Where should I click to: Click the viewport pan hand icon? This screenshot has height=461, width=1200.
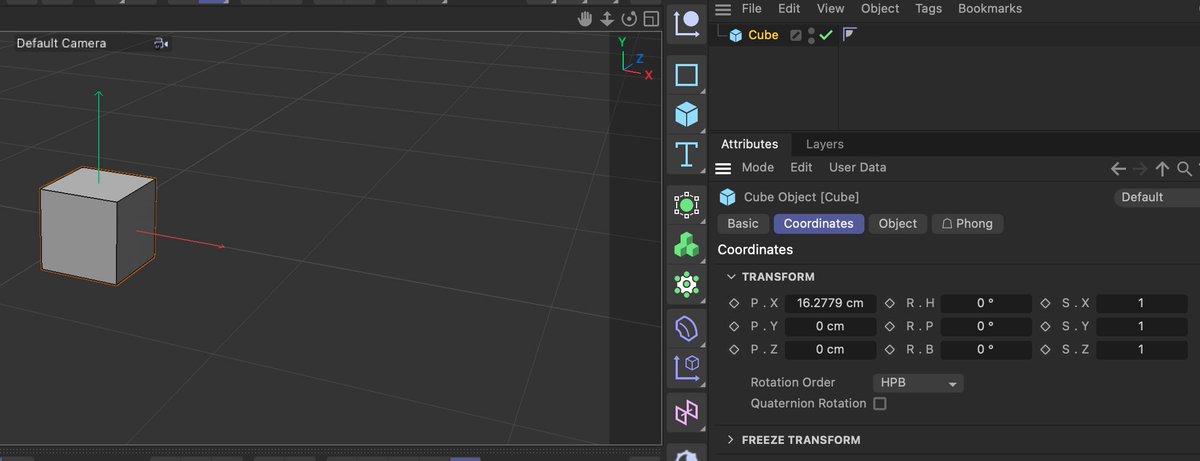coord(586,19)
